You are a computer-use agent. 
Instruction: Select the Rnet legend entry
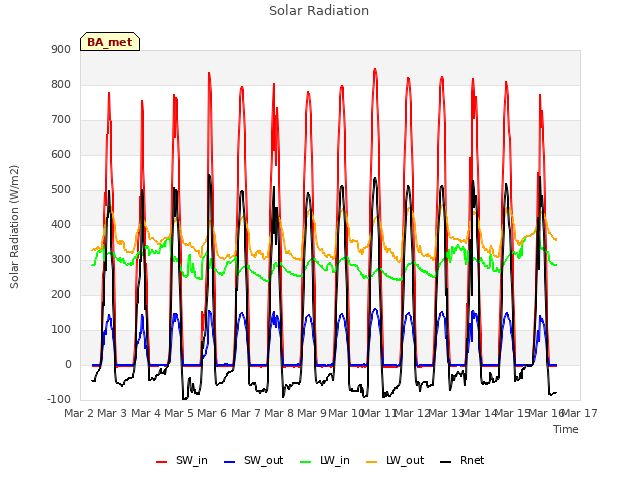[462, 460]
